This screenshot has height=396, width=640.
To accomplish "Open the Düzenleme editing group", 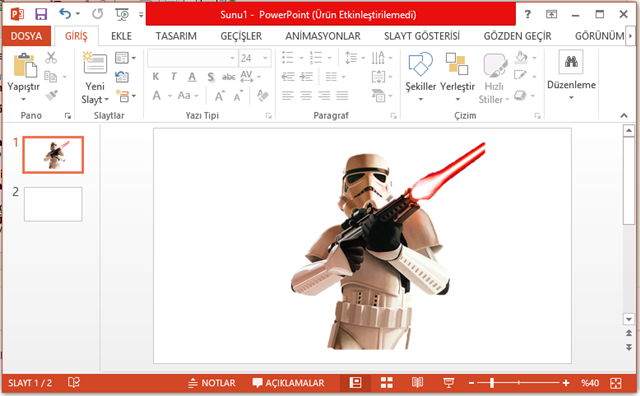I will pos(571,76).
